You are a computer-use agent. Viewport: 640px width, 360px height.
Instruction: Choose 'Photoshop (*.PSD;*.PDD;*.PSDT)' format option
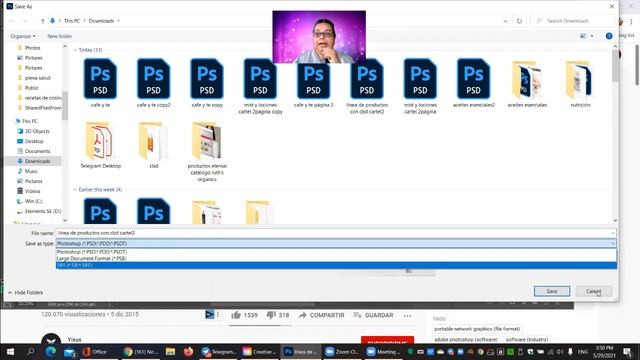(336, 252)
